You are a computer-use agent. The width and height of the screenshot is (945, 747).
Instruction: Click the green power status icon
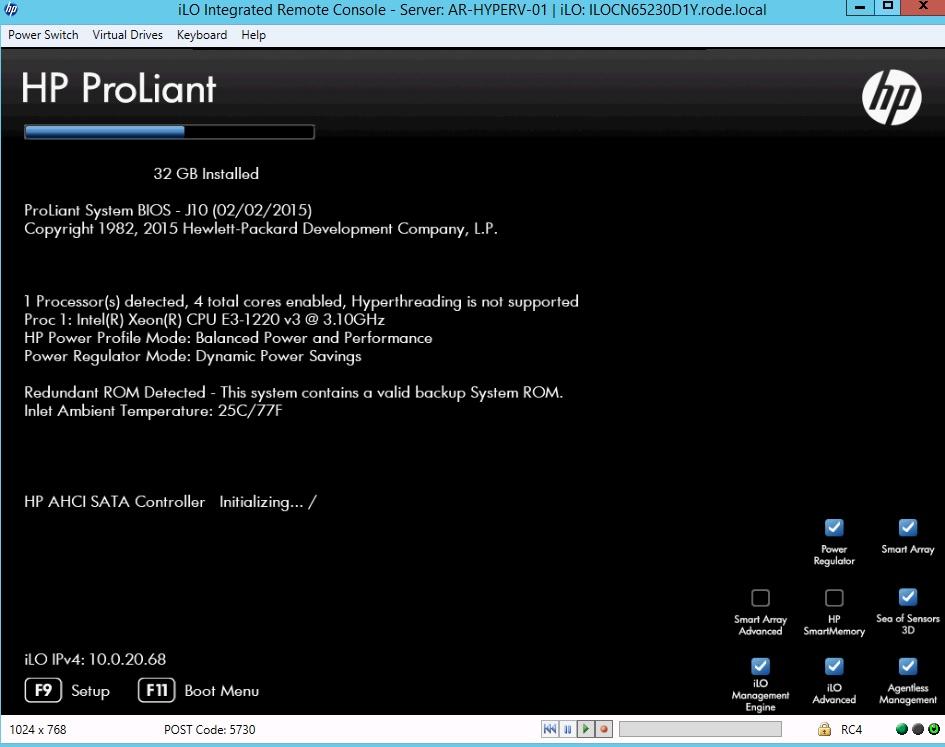[x=933, y=729]
